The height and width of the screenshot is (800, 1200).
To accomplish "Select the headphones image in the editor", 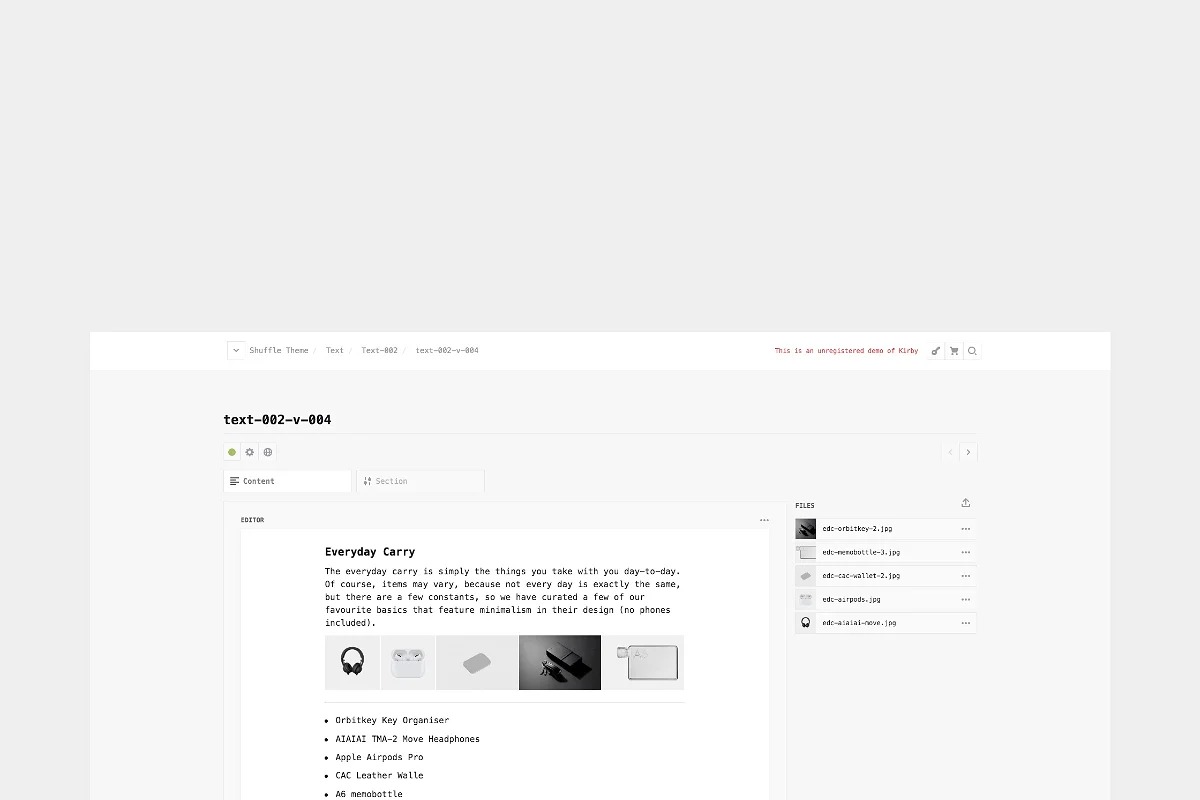I will [352, 662].
